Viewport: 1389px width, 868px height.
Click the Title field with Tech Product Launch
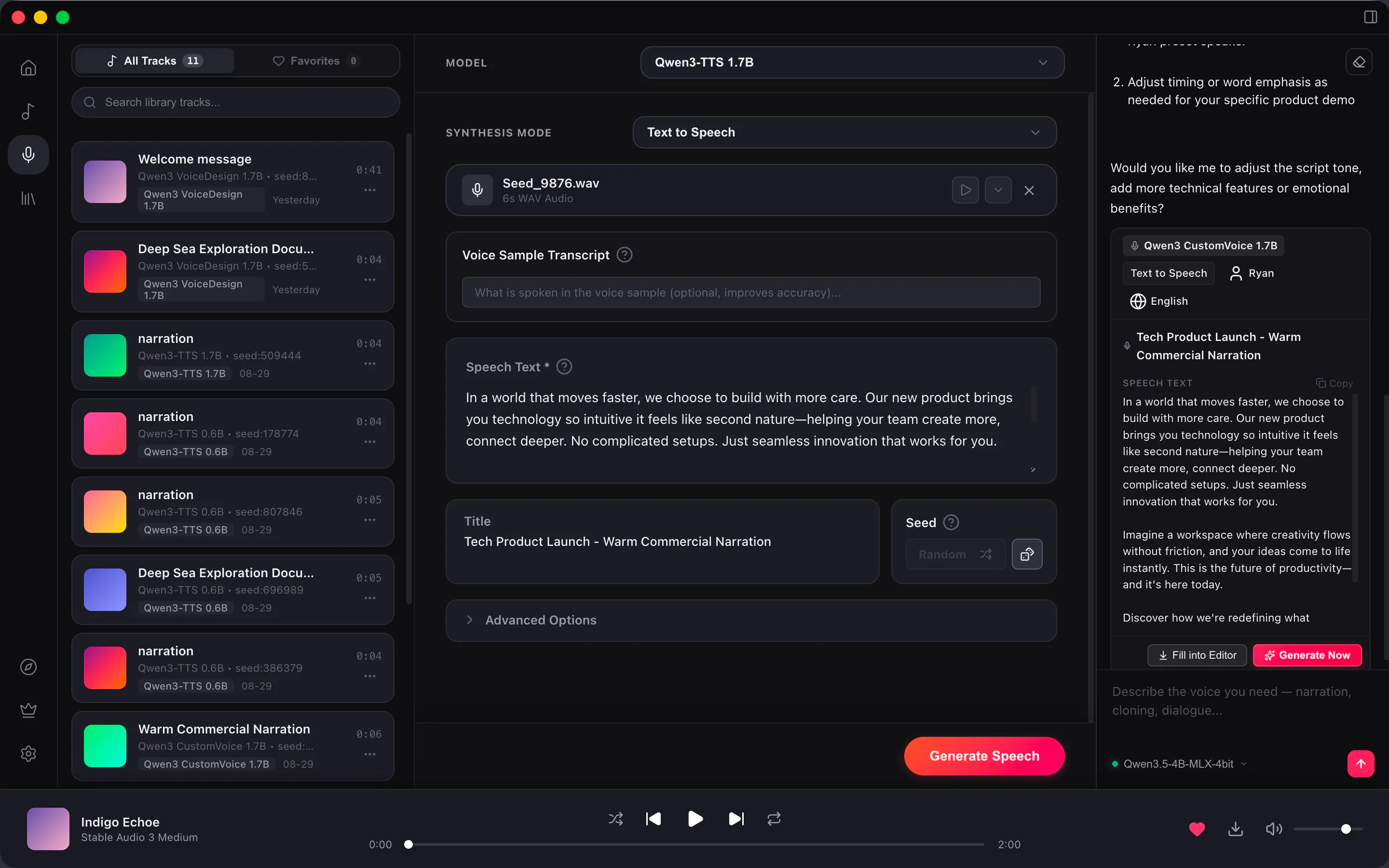(x=662, y=542)
